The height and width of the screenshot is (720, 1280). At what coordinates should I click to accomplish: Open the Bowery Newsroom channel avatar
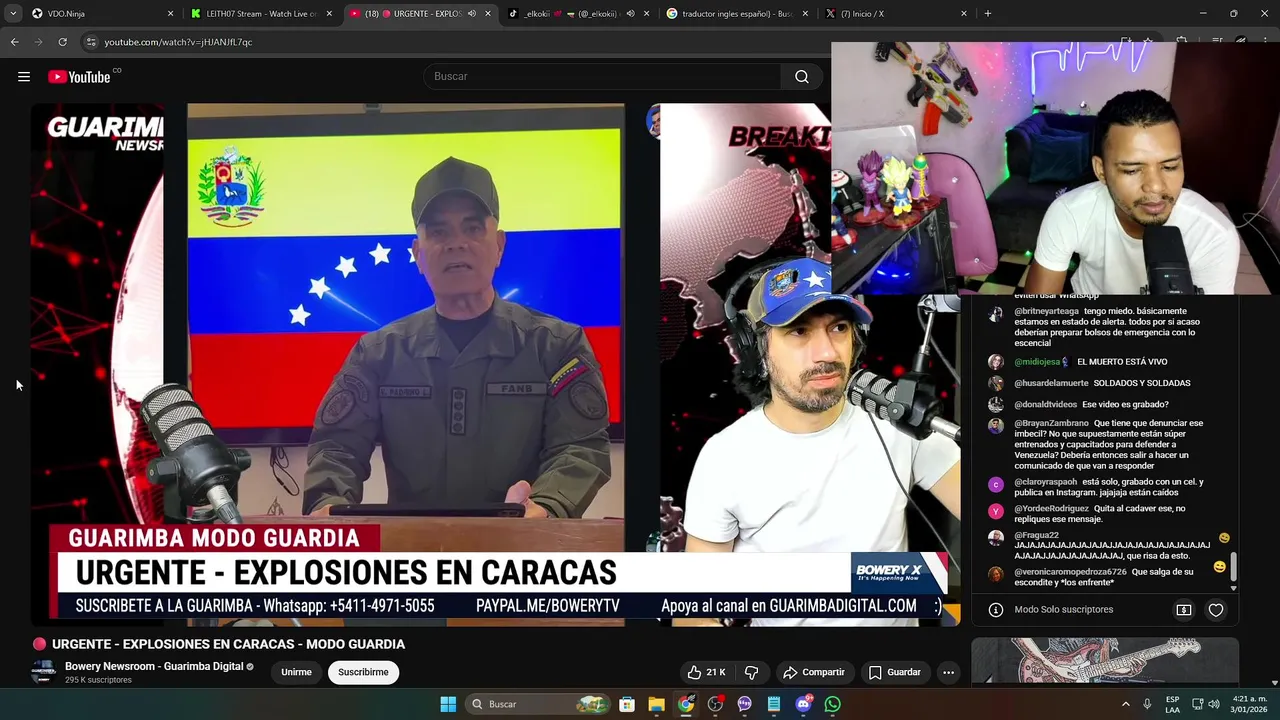[x=43, y=672]
